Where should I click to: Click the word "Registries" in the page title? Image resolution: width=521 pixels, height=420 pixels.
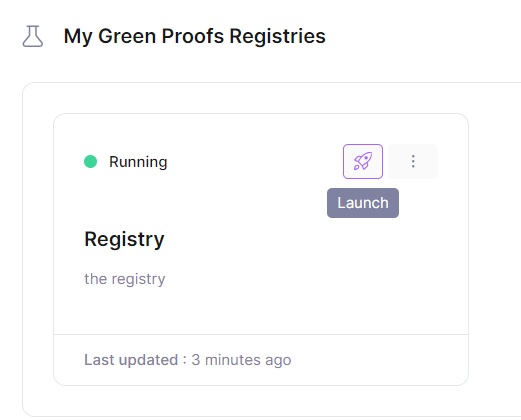pos(277,36)
